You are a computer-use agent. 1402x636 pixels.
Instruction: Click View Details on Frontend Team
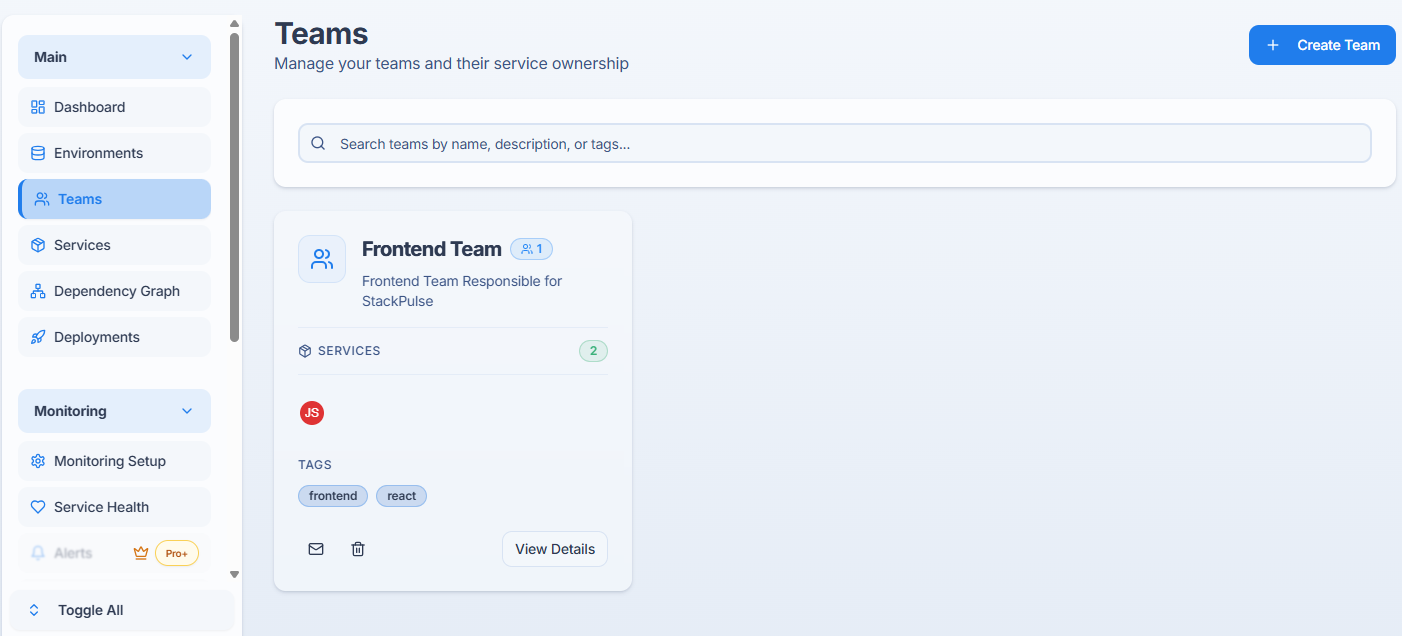(x=555, y=549)
